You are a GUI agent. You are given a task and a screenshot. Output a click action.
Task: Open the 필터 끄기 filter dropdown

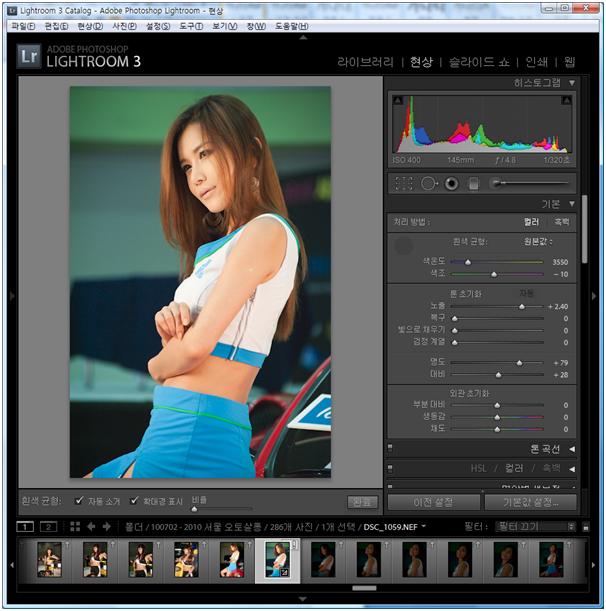(x=535, y=527)
